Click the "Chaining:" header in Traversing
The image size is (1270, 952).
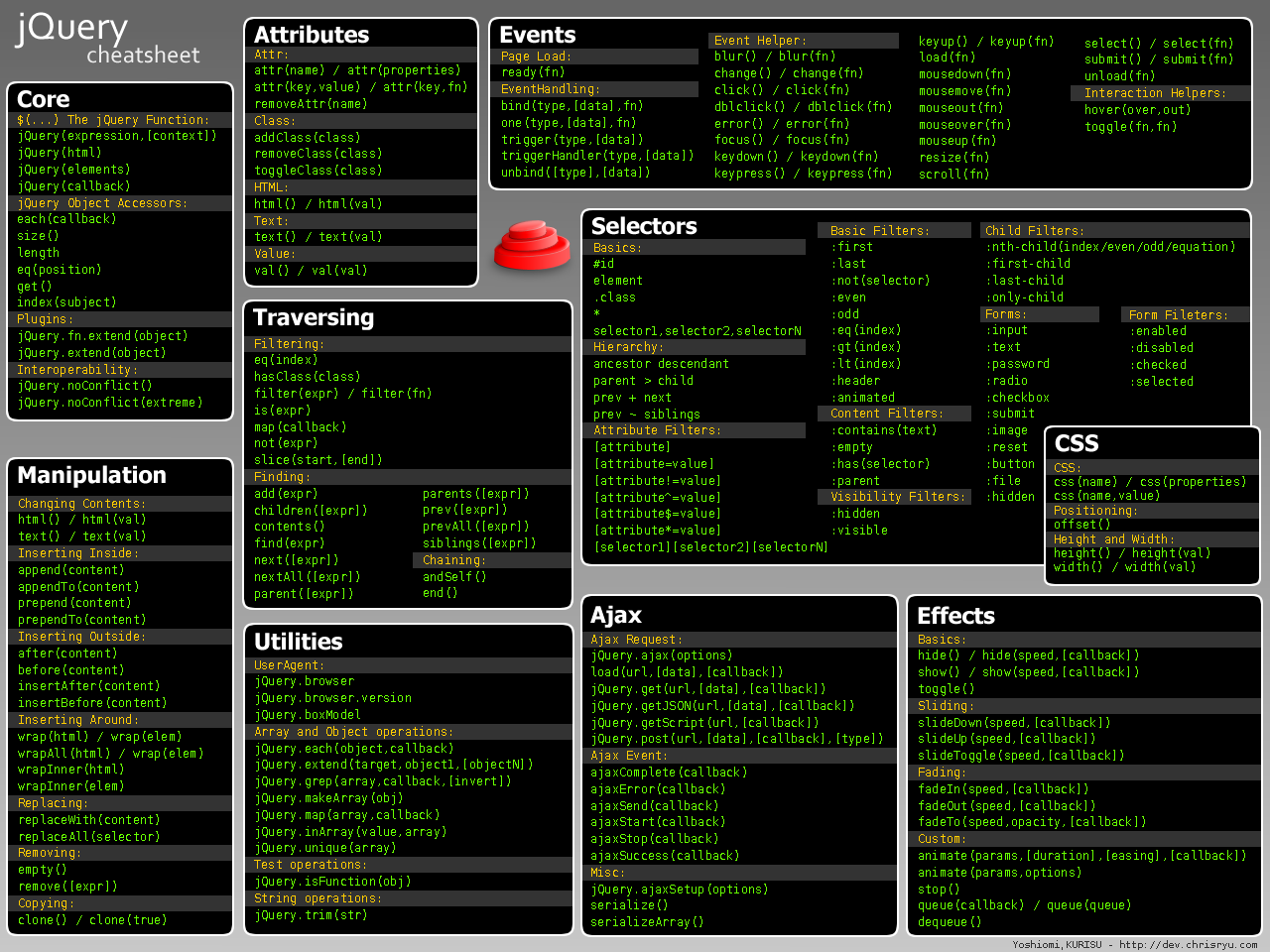pyautogui.click(x=452, y=560)
